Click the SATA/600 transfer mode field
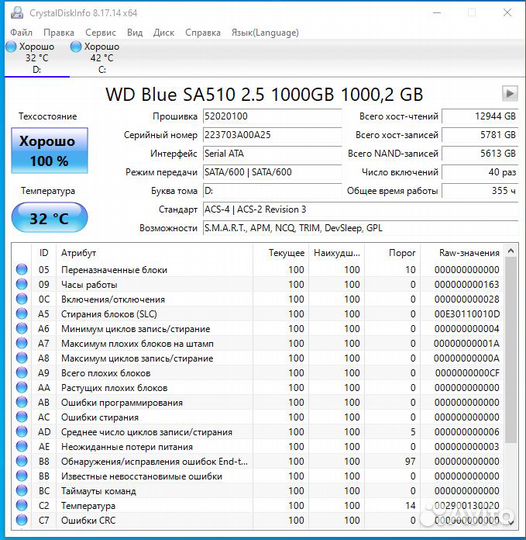Screen dimensions: 526x540 tap(272, 172)
